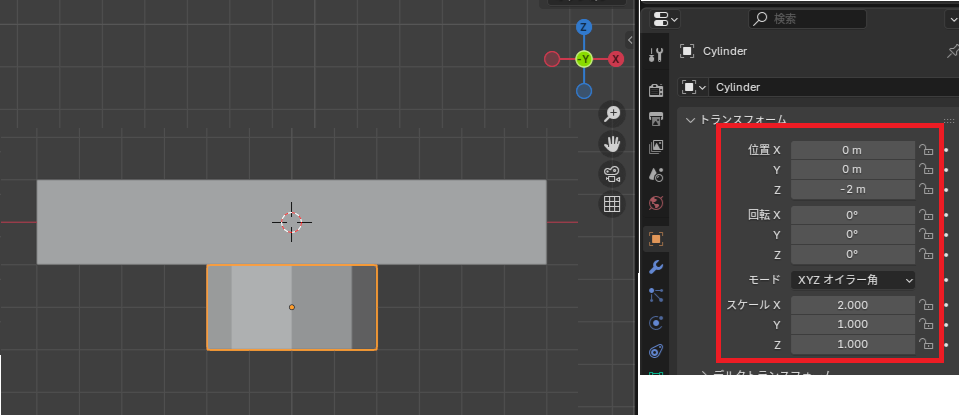
Task: Click the blue Z axis on gizmo
Action: [x=584, y=28]
